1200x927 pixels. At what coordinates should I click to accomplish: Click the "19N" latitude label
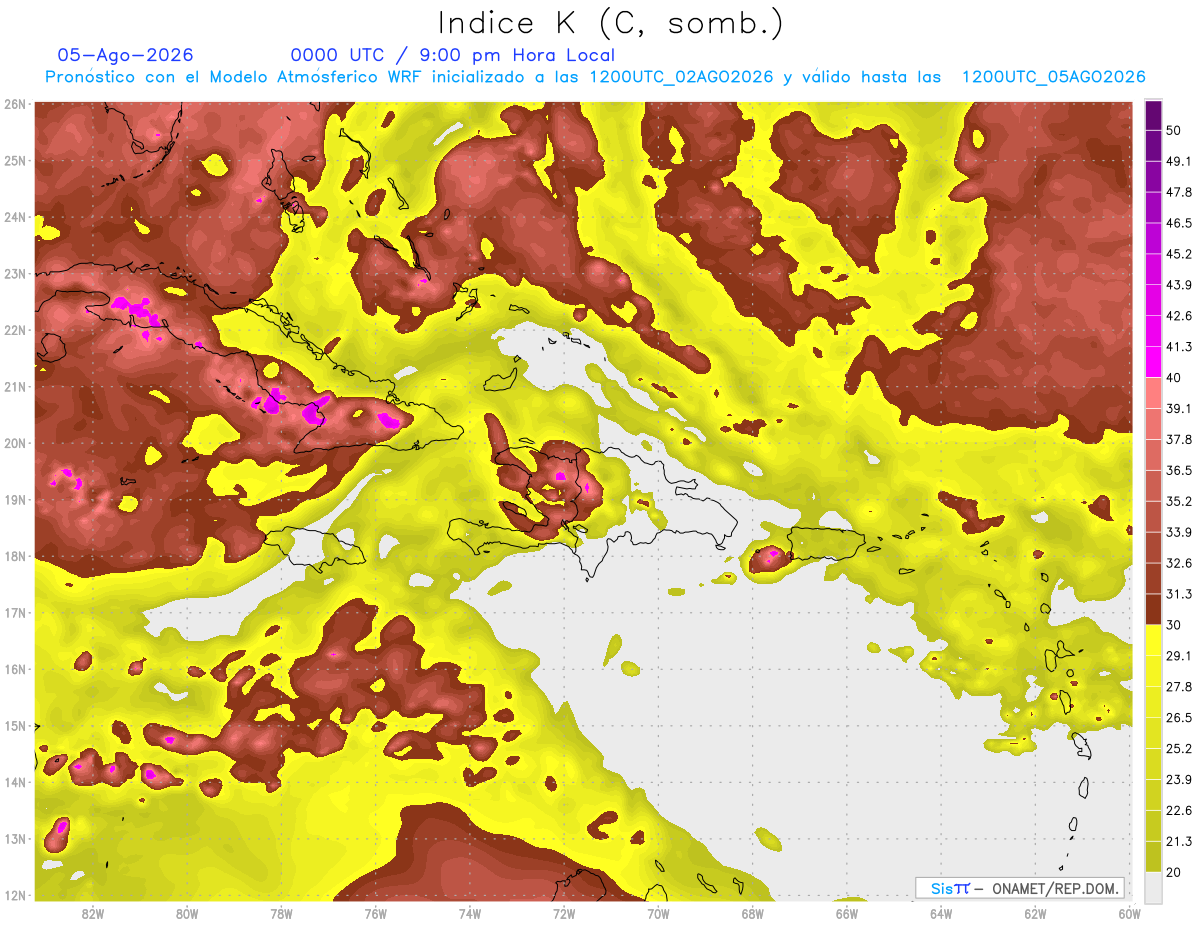[15, 500]
